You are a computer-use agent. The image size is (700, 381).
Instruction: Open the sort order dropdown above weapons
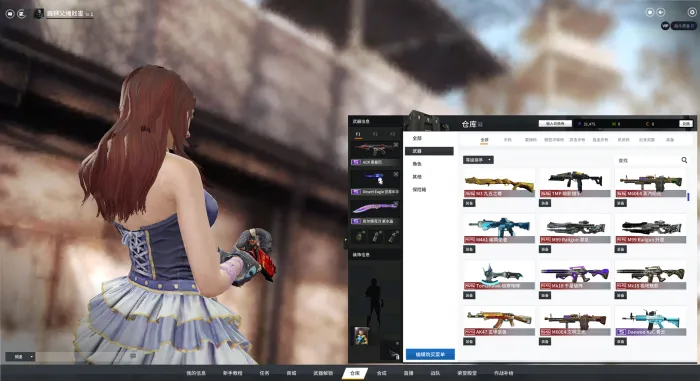478,160
